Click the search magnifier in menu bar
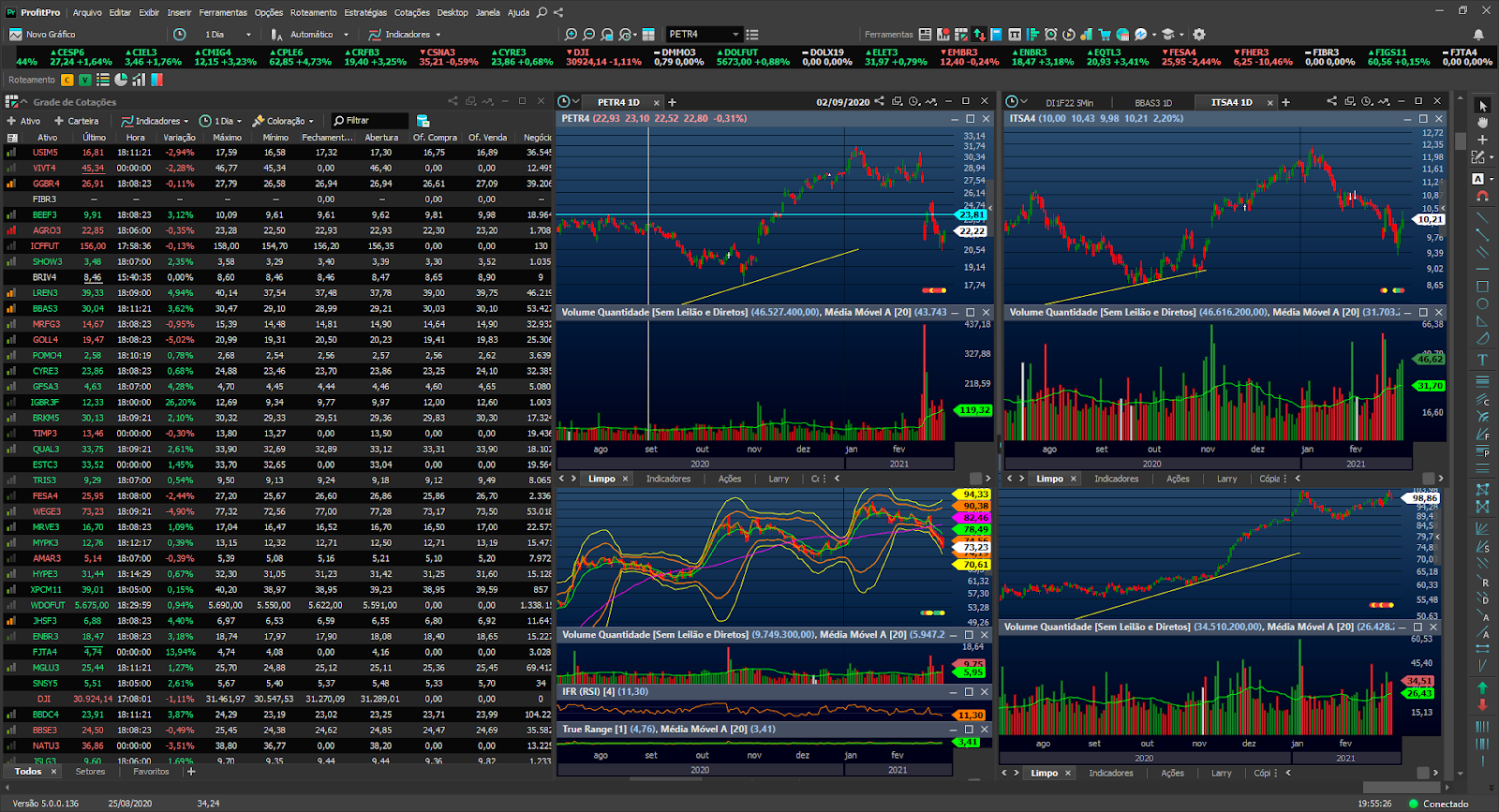 click(542, 12)
